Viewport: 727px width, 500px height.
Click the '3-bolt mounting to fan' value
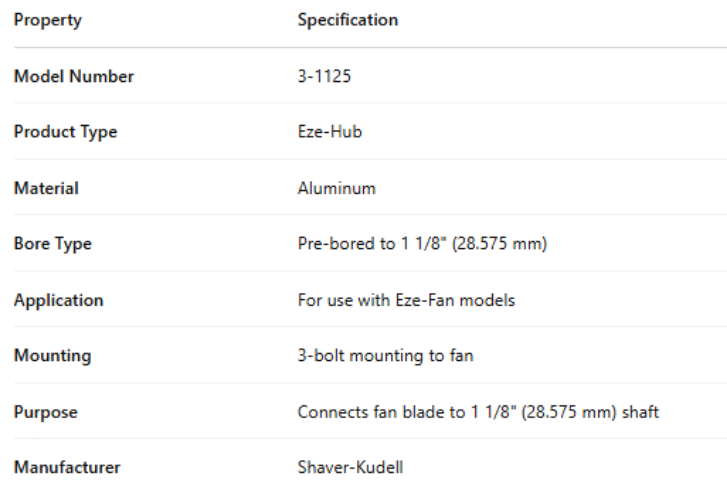pos(385,356)
